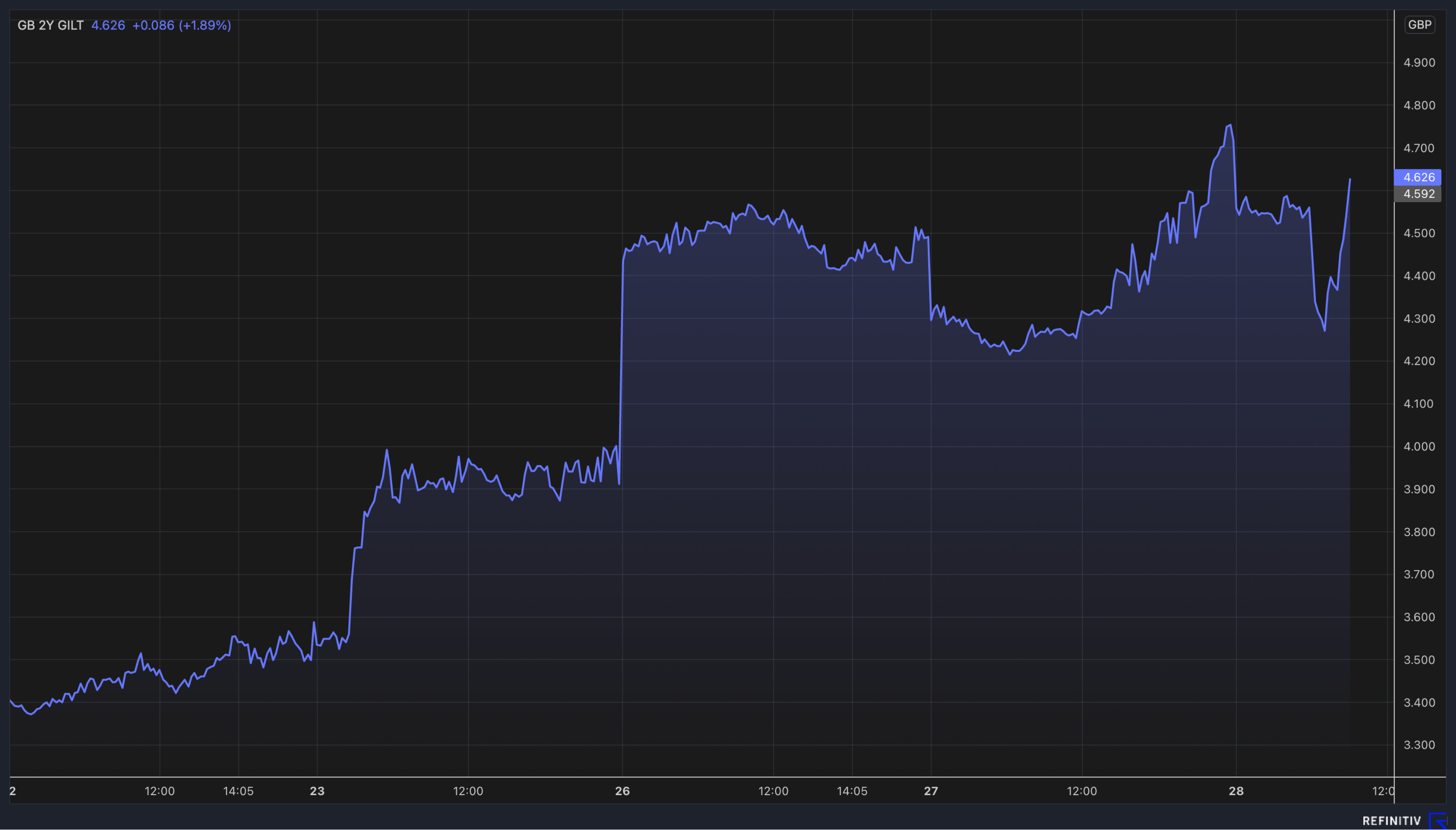Click the 4.100 y-axis label

(x=1419, y=404)
